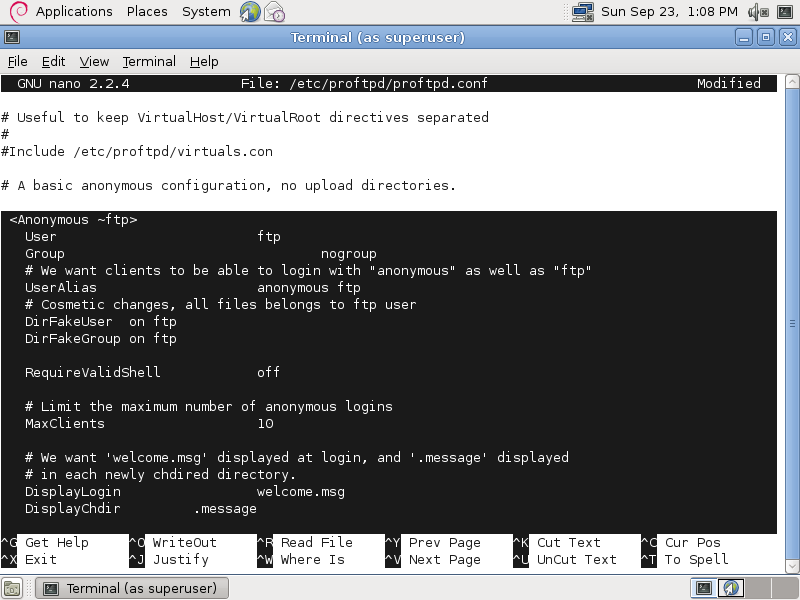Open the Help menu
This screenshot has height=600, width=800.
(204, 62)
